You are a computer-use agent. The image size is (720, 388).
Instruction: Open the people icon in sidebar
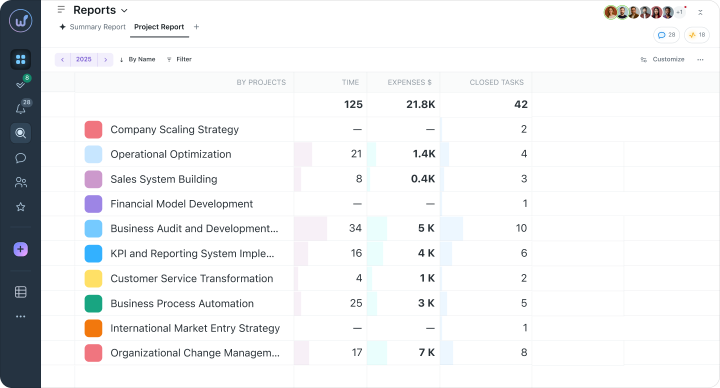tap(21, 182)
